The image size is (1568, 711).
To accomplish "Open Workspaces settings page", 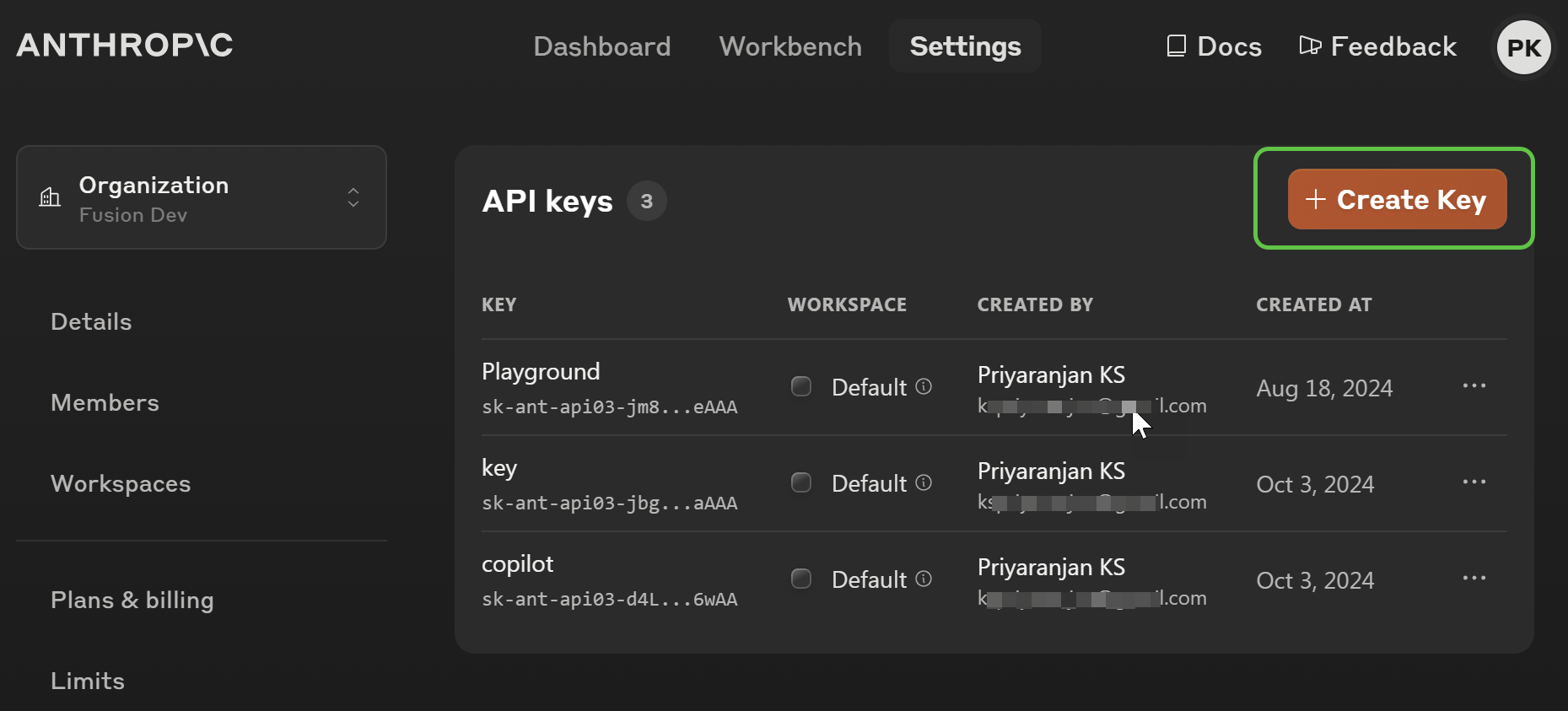I will coord(121,483).
